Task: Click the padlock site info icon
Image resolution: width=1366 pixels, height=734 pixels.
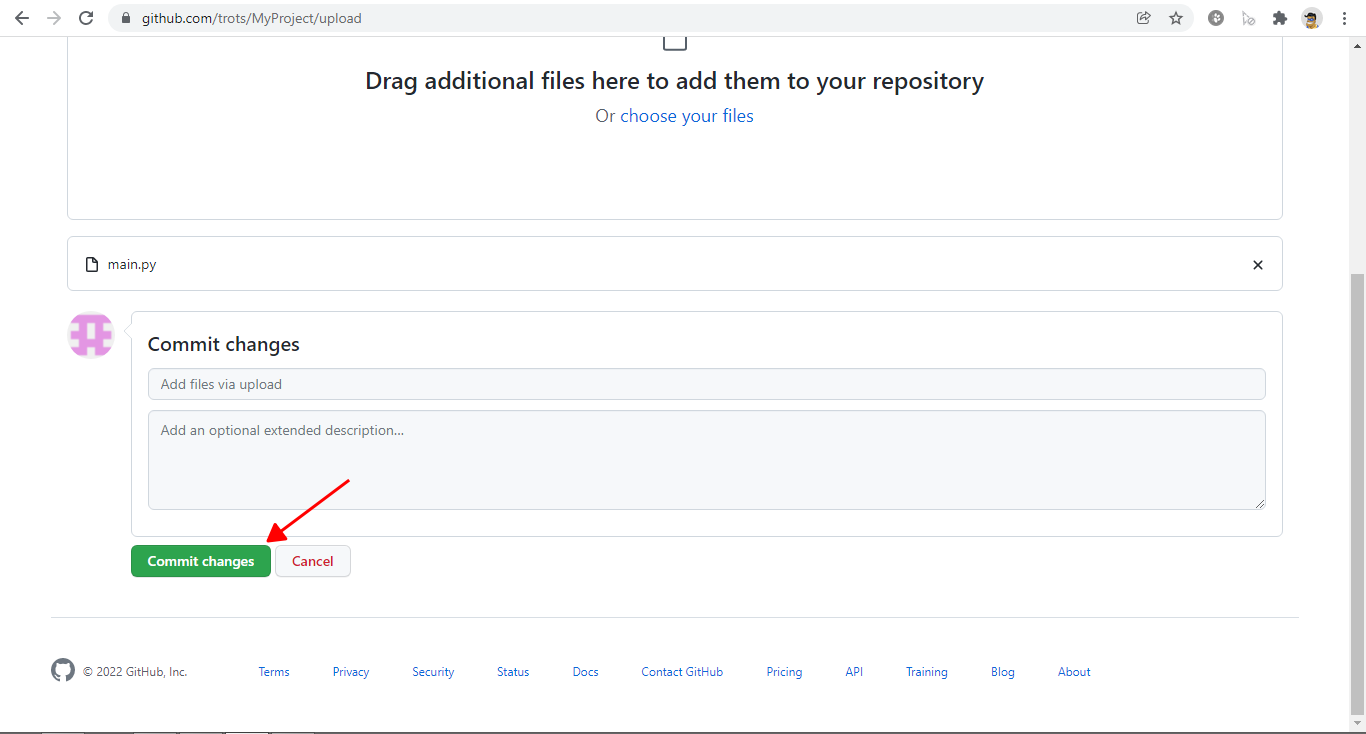Action: click(x=125, y=18)
